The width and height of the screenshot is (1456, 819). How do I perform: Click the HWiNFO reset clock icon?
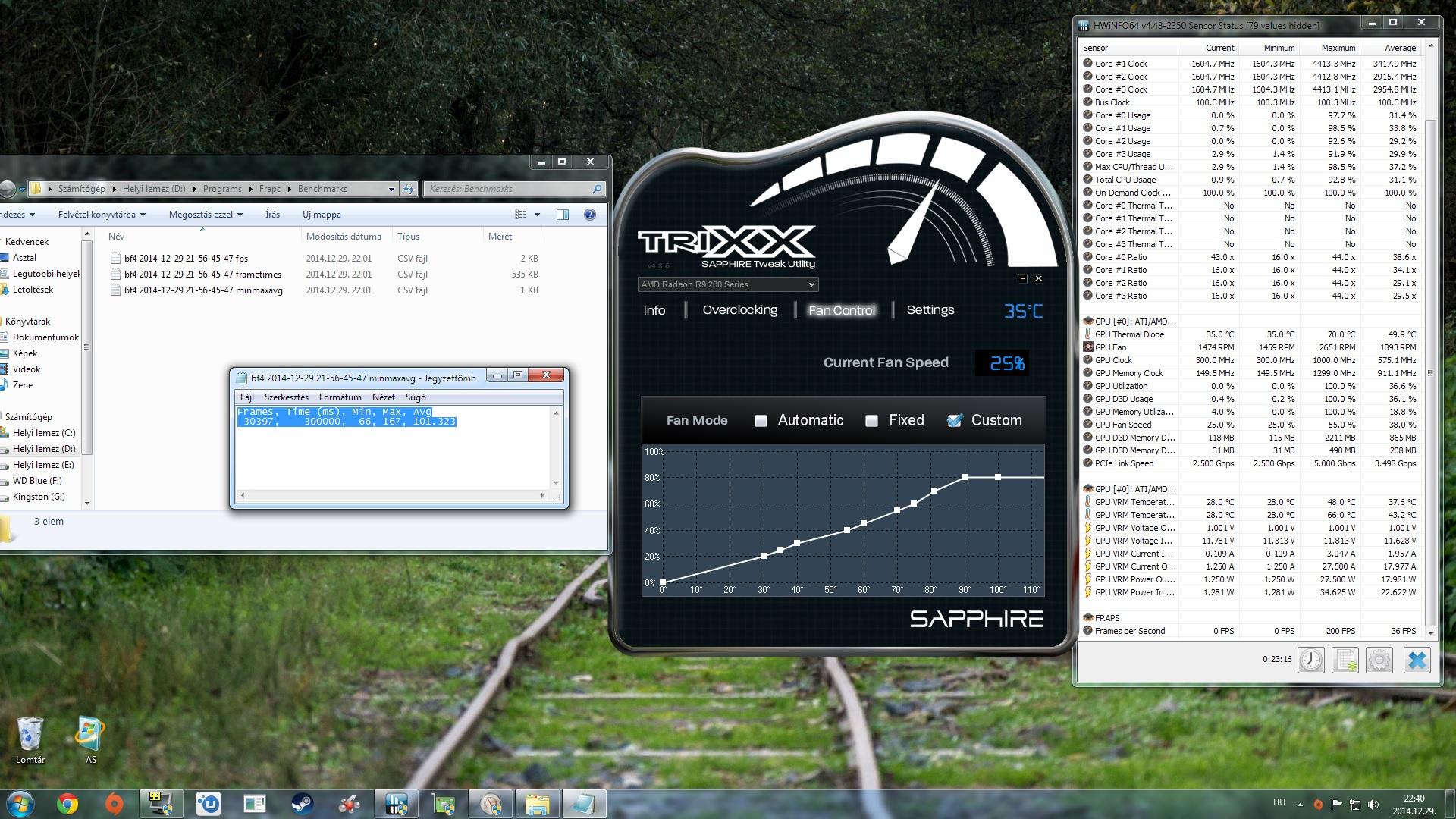tap(1310, 660)
